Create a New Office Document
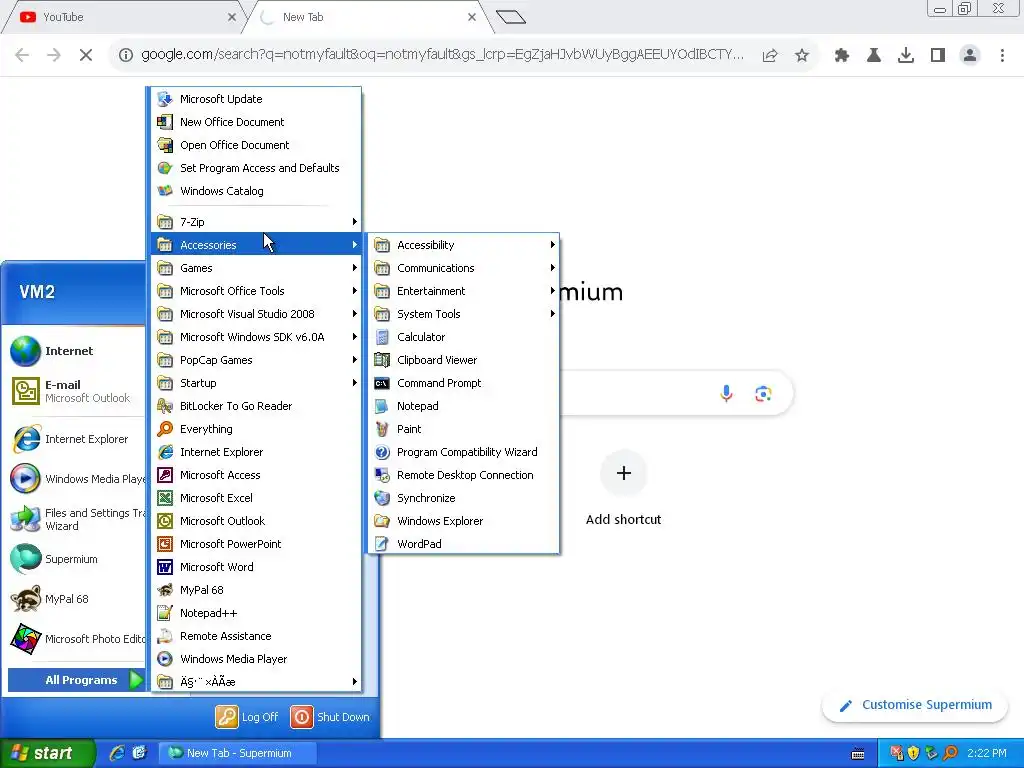Screen dimensions: 1024x768 click(256, 121)
